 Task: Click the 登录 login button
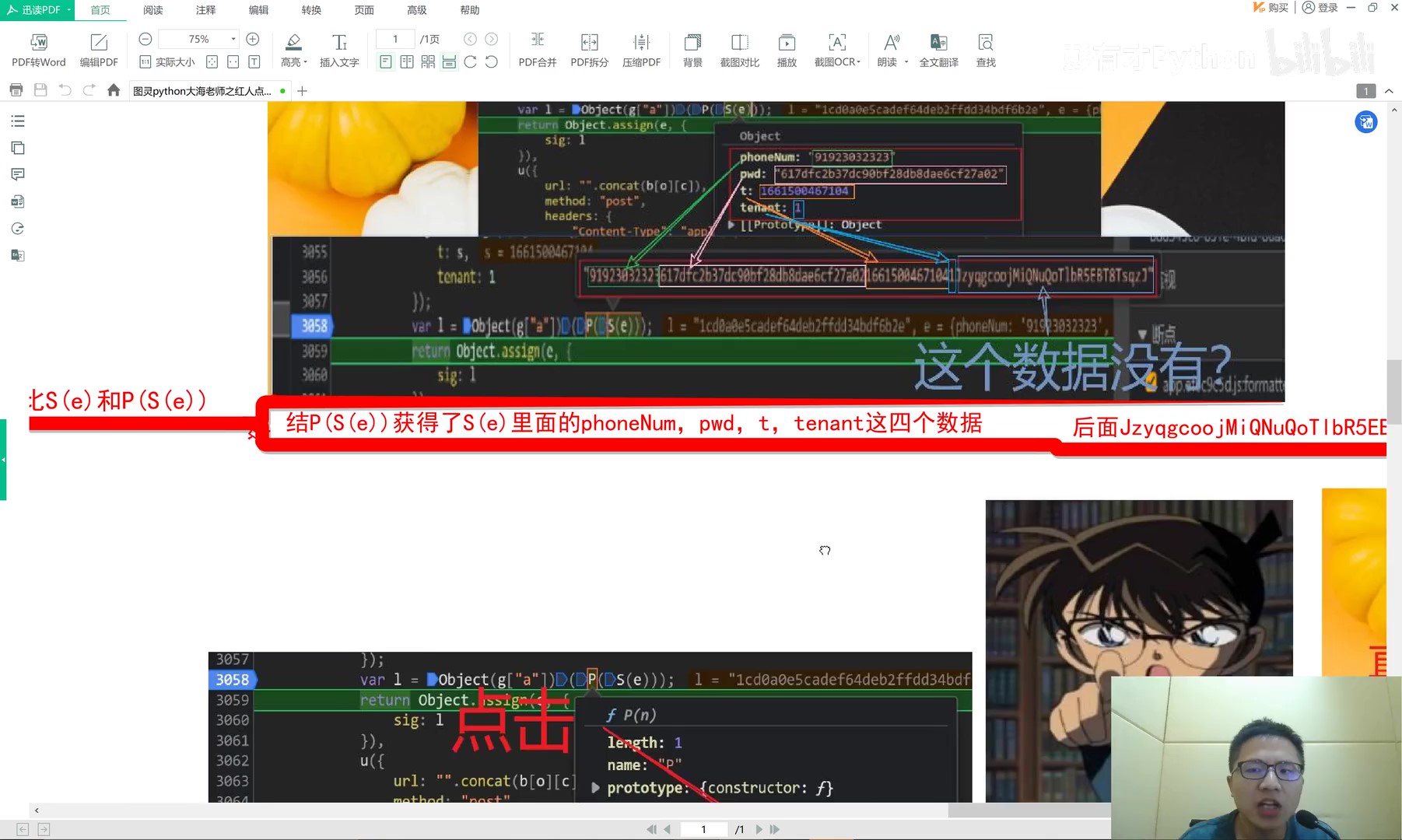pyautogui.click(x=1320, y=8)
